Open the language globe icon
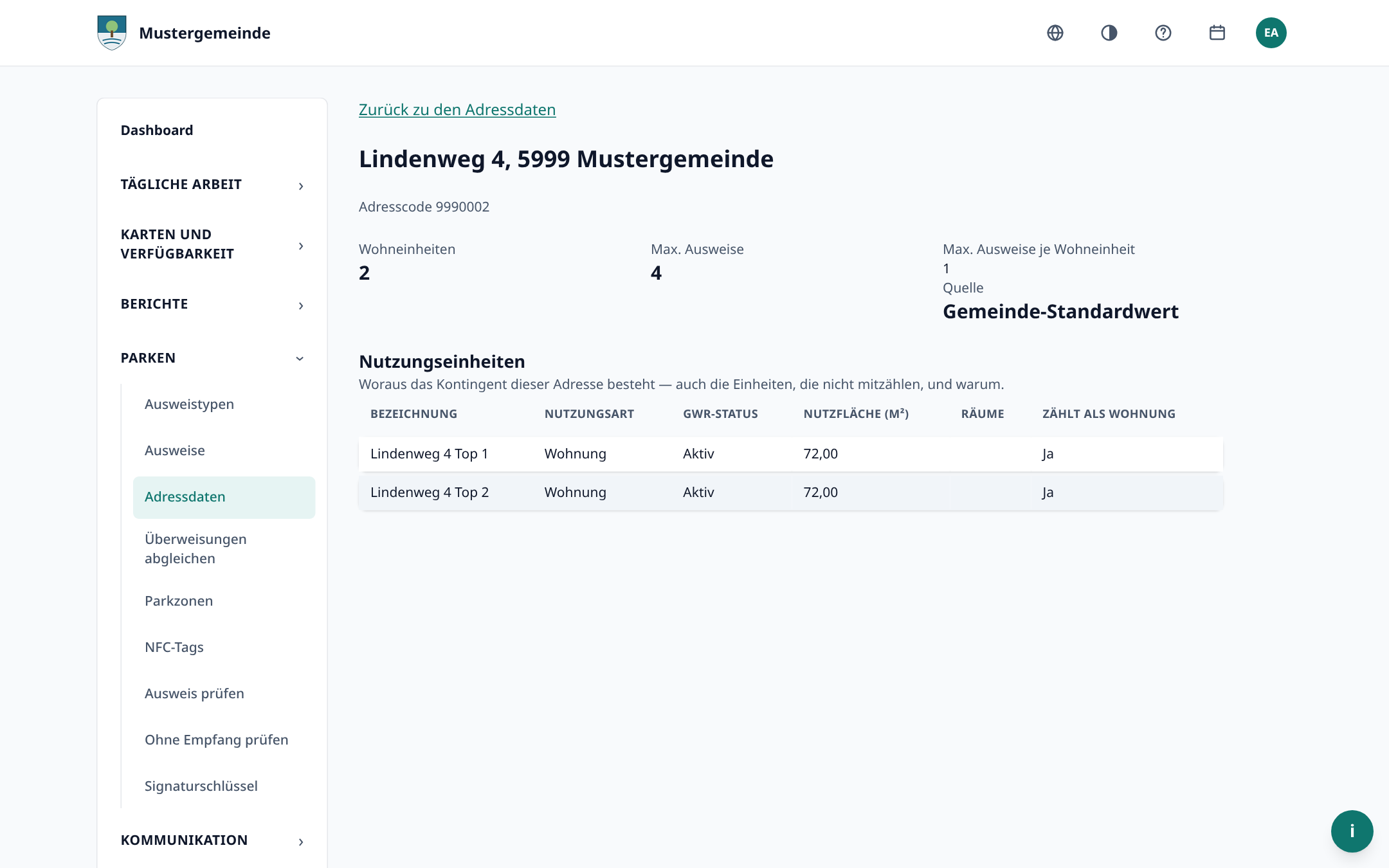The width and height of the screenshot is (1389, 868). pyautogui.click(x=1055, y=33)
